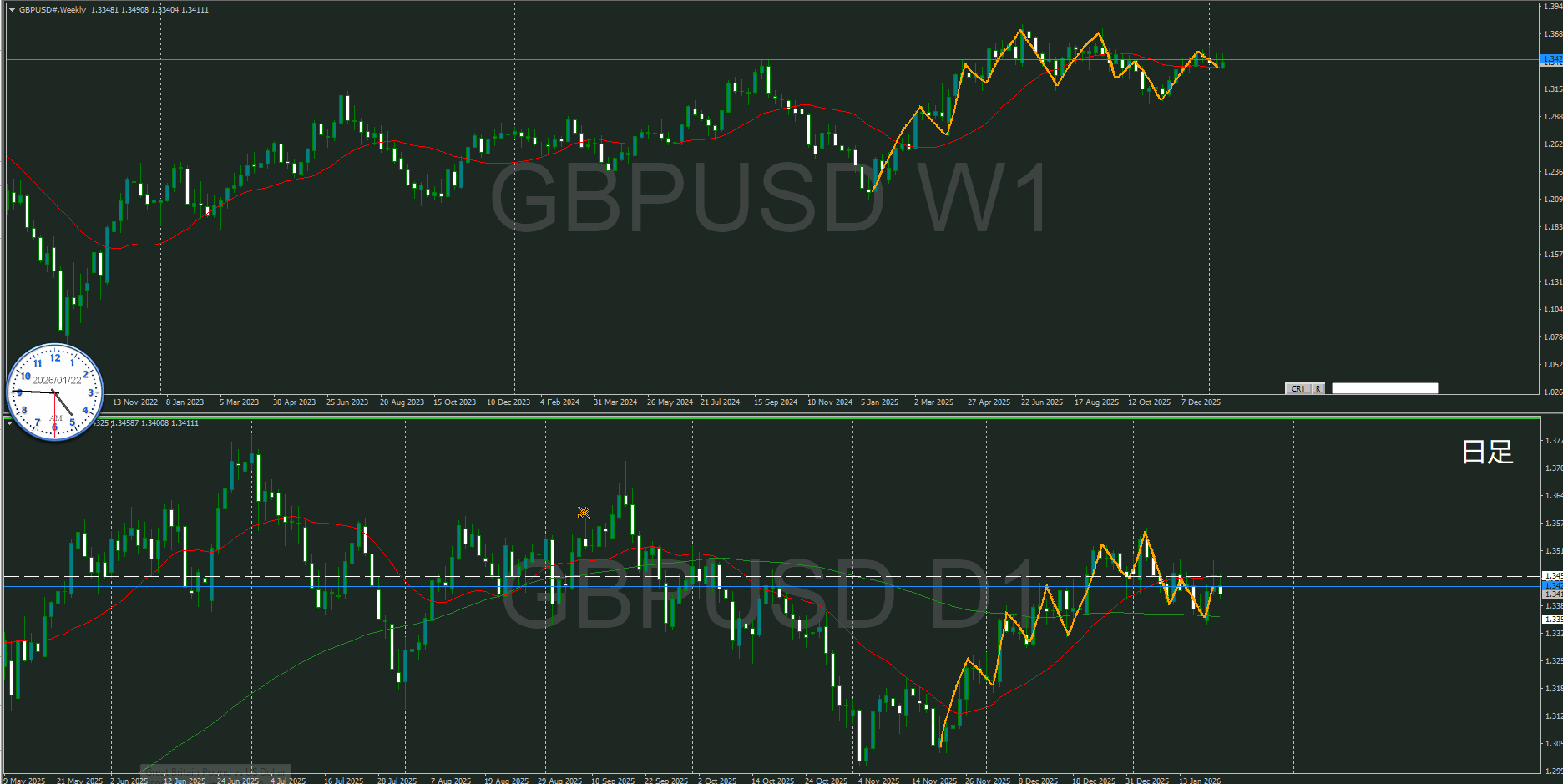This screenshot has width=1563, height=784.
Task: Click the GBPUSD D1 watermark on lower chart
Action: [768, 594]
